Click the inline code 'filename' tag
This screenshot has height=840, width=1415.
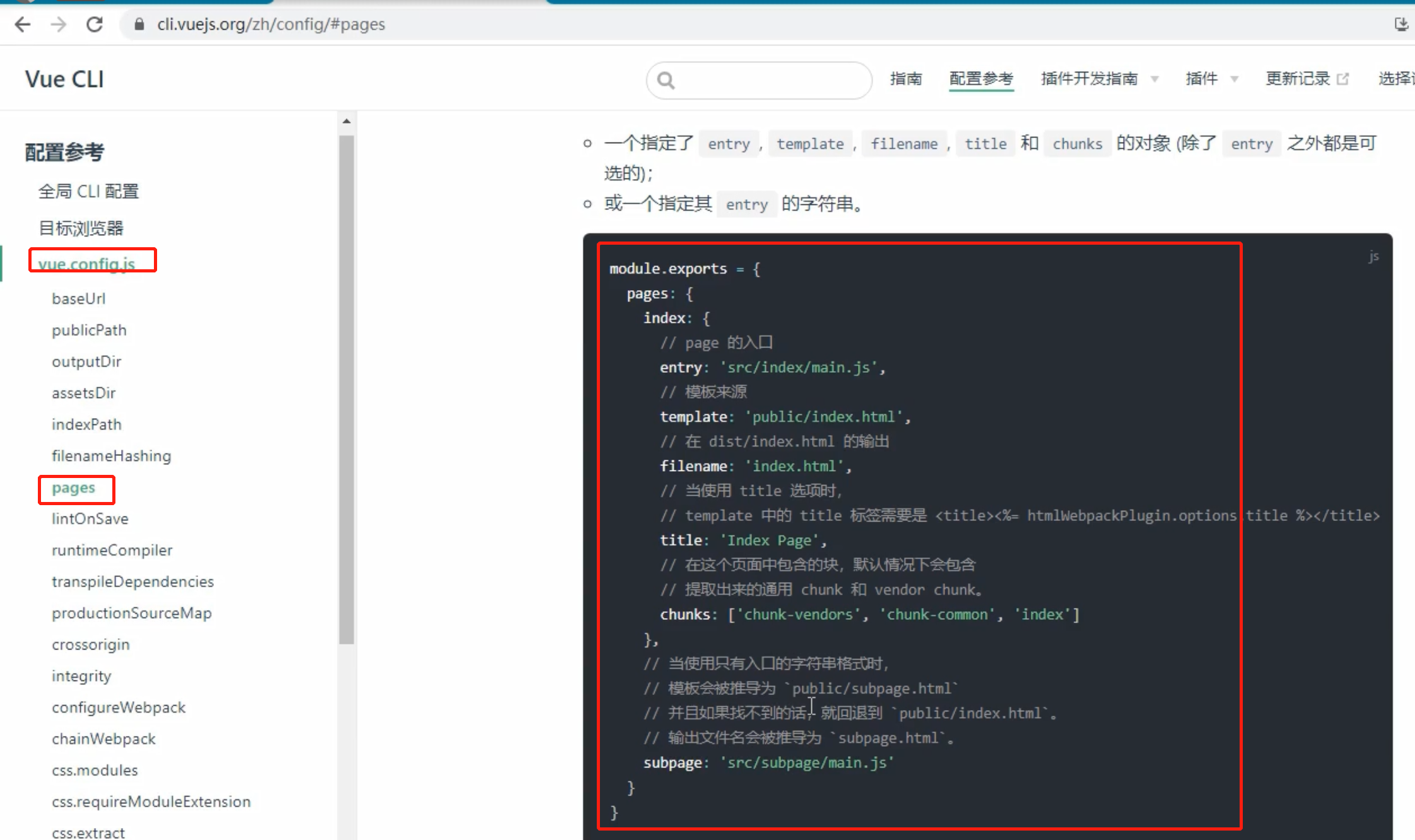(x=904, y=144)
